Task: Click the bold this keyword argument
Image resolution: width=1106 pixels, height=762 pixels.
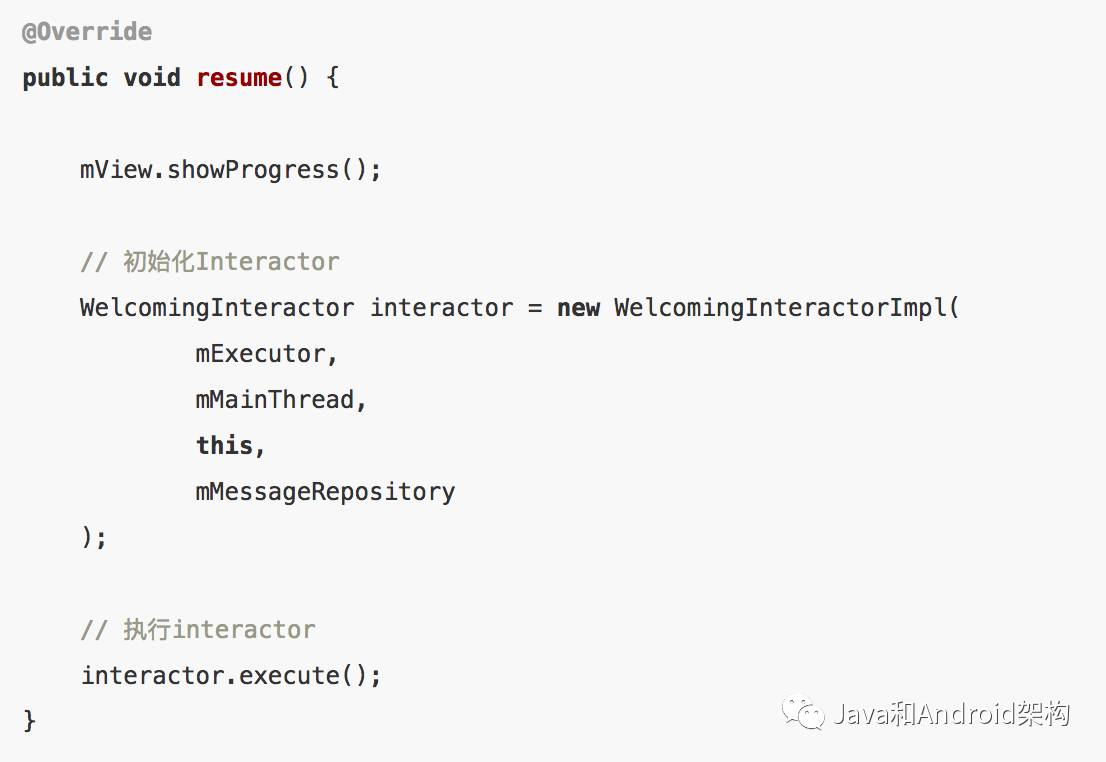Action: pos(224,445)
